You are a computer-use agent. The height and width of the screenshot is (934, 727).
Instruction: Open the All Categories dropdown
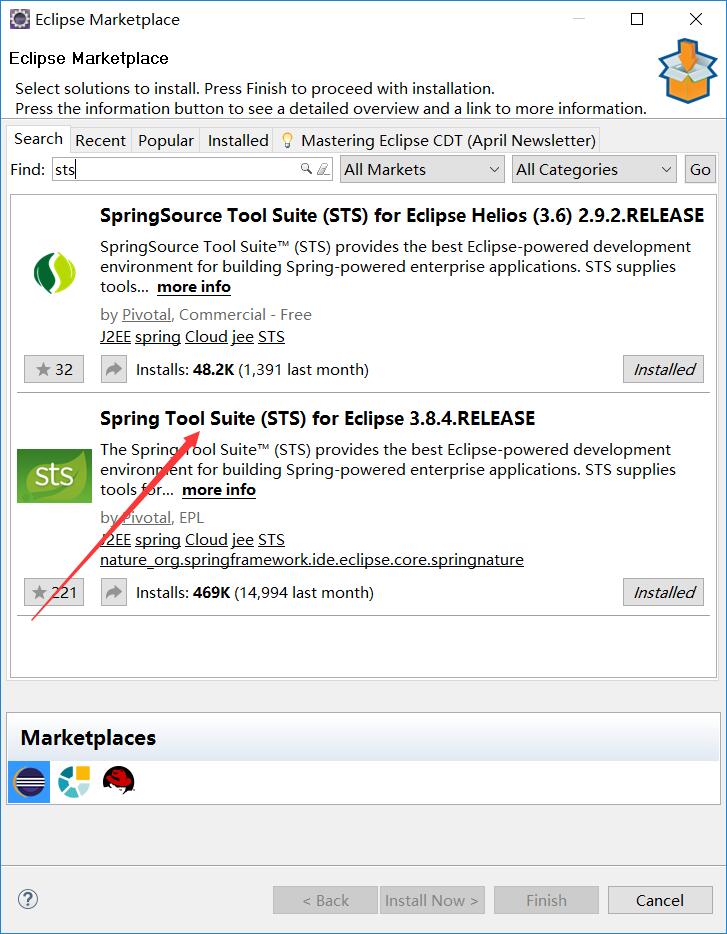click(594, 169)
